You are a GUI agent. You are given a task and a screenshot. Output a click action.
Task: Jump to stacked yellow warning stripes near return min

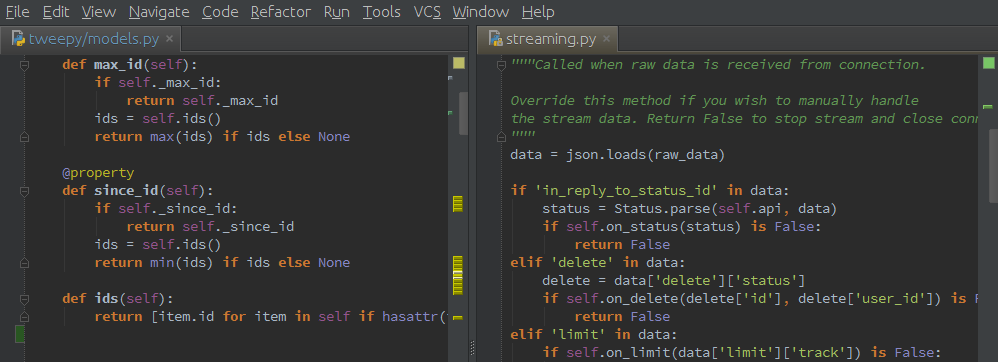coord(458,275)
